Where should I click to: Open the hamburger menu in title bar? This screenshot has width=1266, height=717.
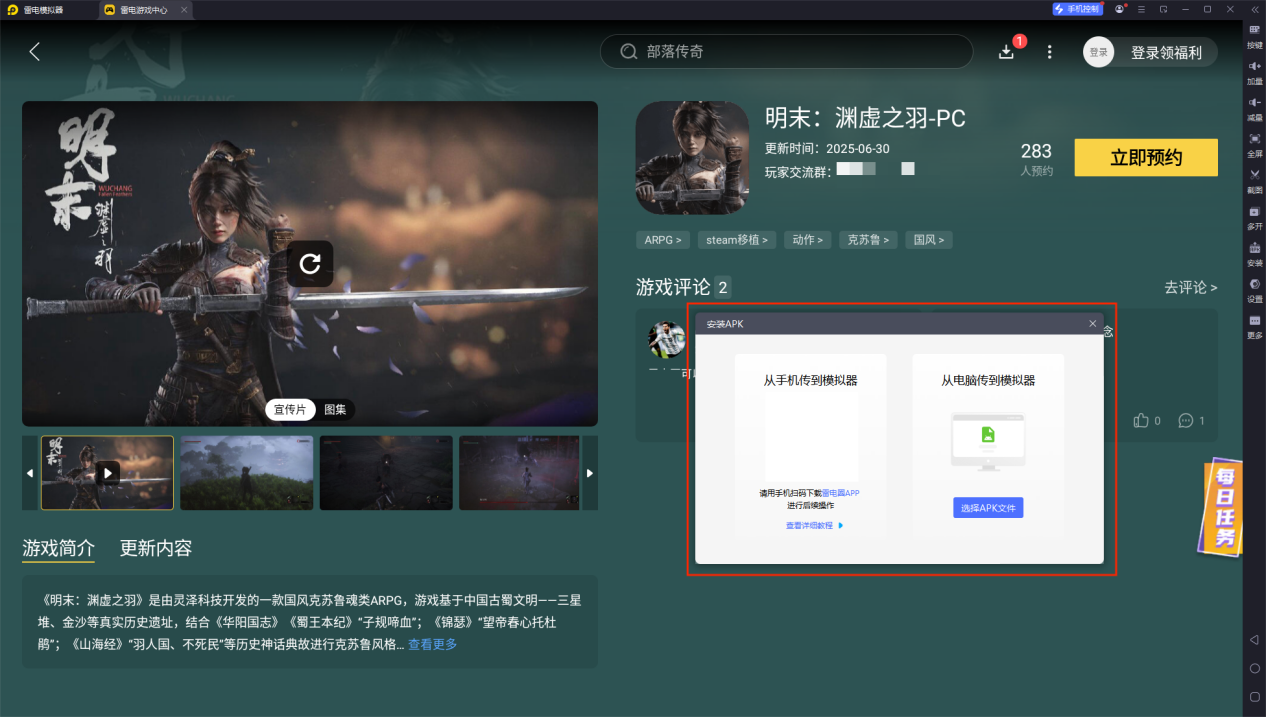[1141, 9]
